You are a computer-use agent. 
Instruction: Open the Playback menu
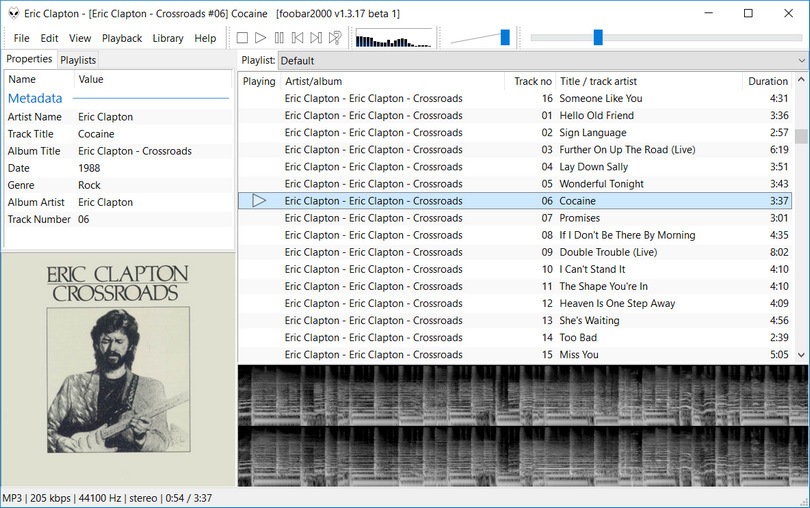point(122,38)
